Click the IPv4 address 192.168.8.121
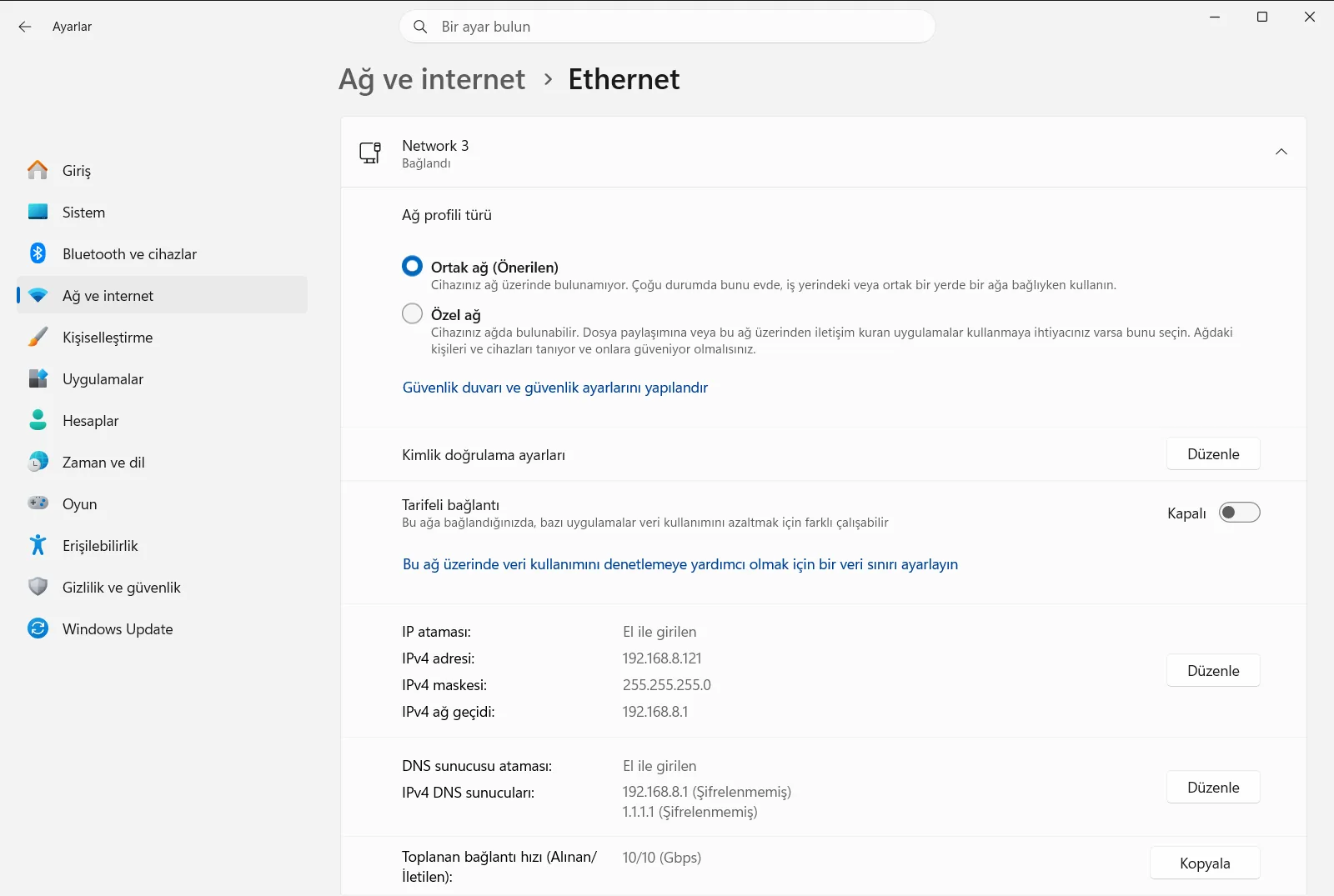The height and width of the screenshot is (896, 1334). pyautogui.click(x=662, y=658)
